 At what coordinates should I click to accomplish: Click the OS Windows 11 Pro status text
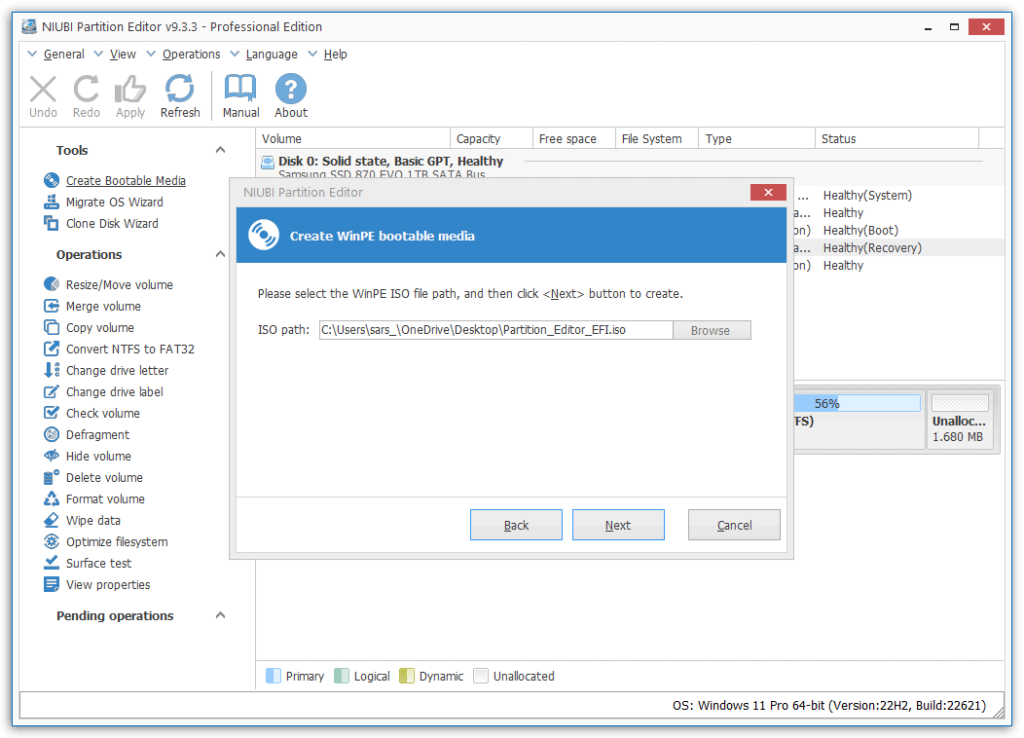click(x=829, y=705)
